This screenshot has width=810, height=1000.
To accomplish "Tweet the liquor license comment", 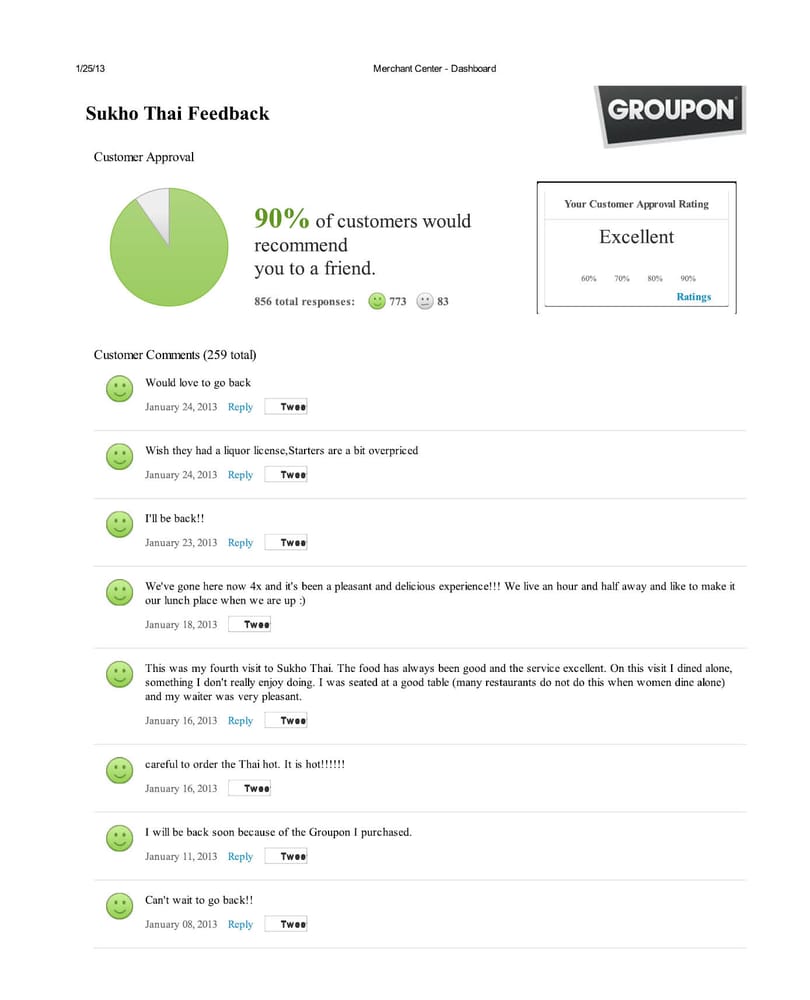I will coord(286,475).
